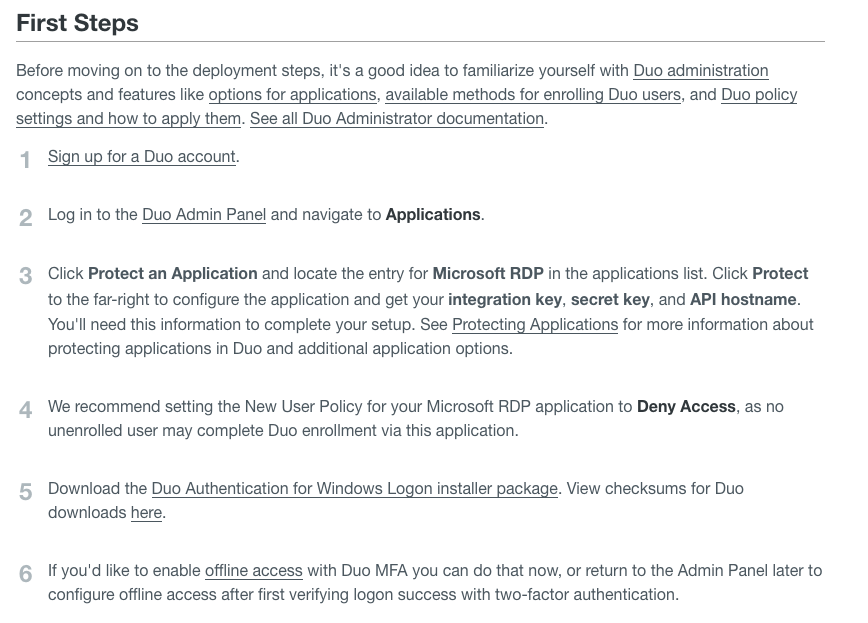Open the "Sign up for a Duo account" link
Screen dimensions: 868x623
(x=140, y=157)
